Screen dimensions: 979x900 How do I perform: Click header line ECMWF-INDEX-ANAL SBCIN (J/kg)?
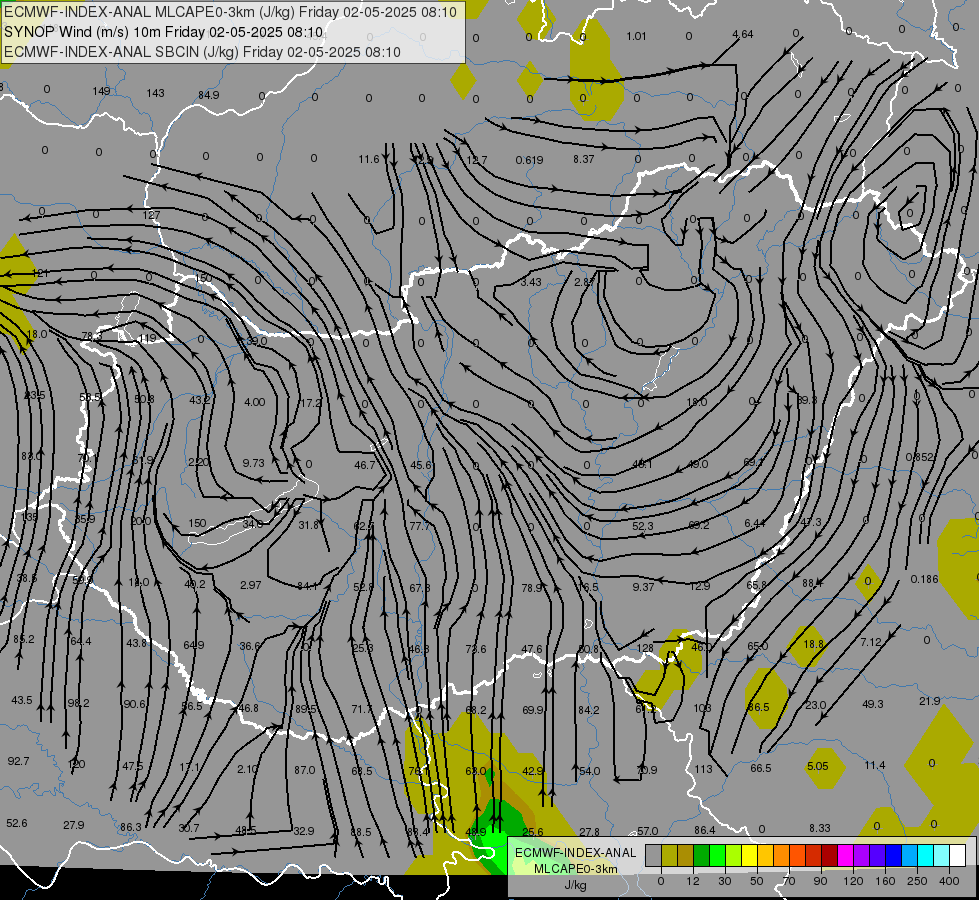click(202, 52)
